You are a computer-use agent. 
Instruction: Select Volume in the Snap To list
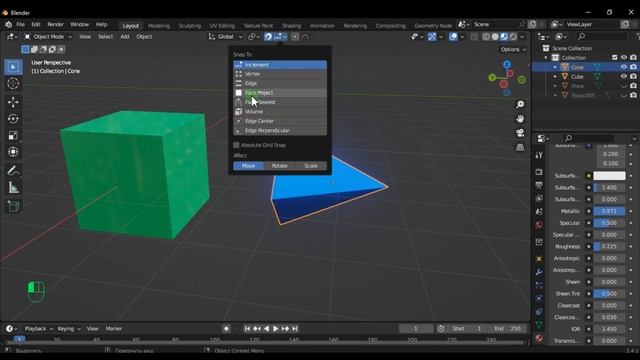(280, 112)
